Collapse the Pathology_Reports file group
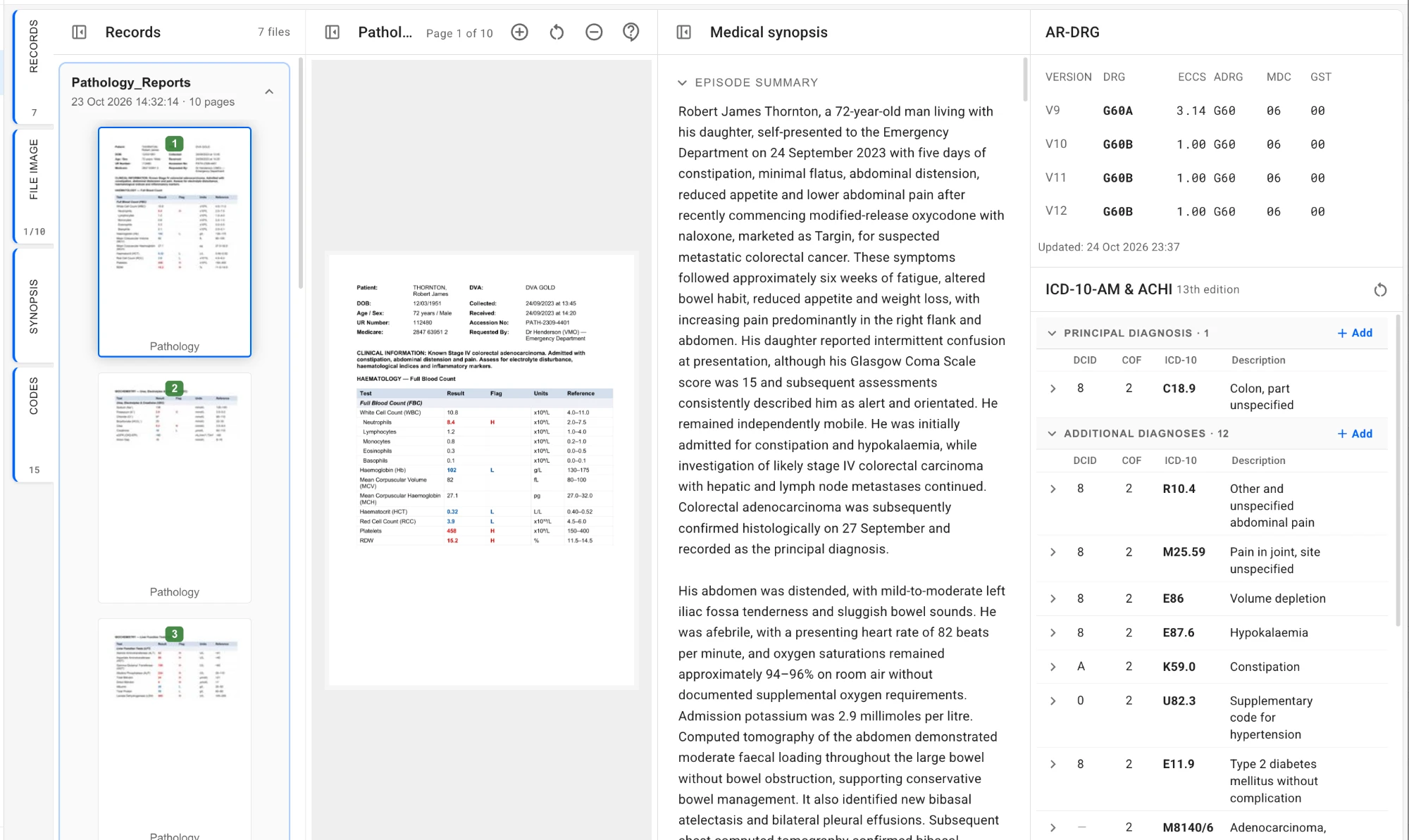 [x=269, y=92]
